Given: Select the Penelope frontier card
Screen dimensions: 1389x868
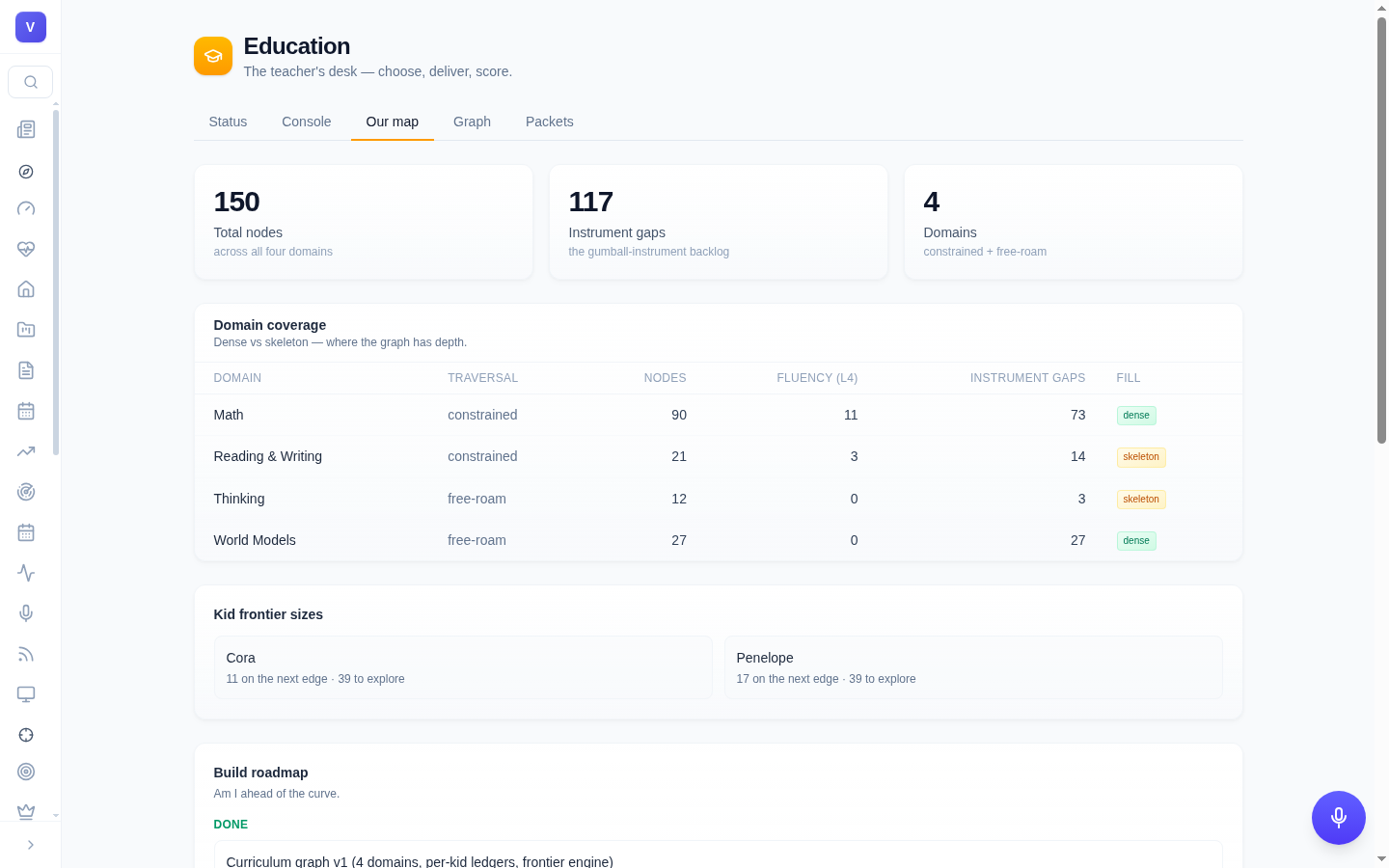Looking at the screenshot, I should [x=973, y=667].
